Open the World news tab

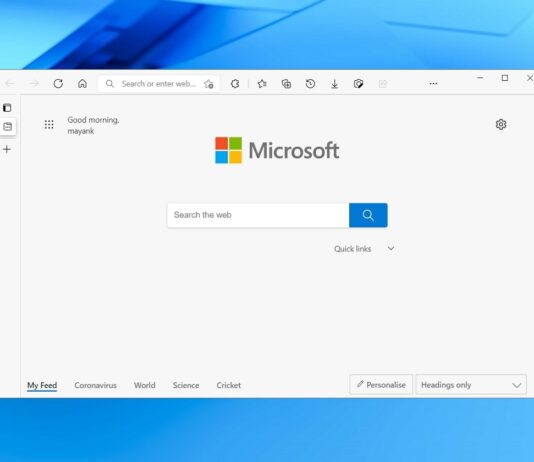(144, 385)
